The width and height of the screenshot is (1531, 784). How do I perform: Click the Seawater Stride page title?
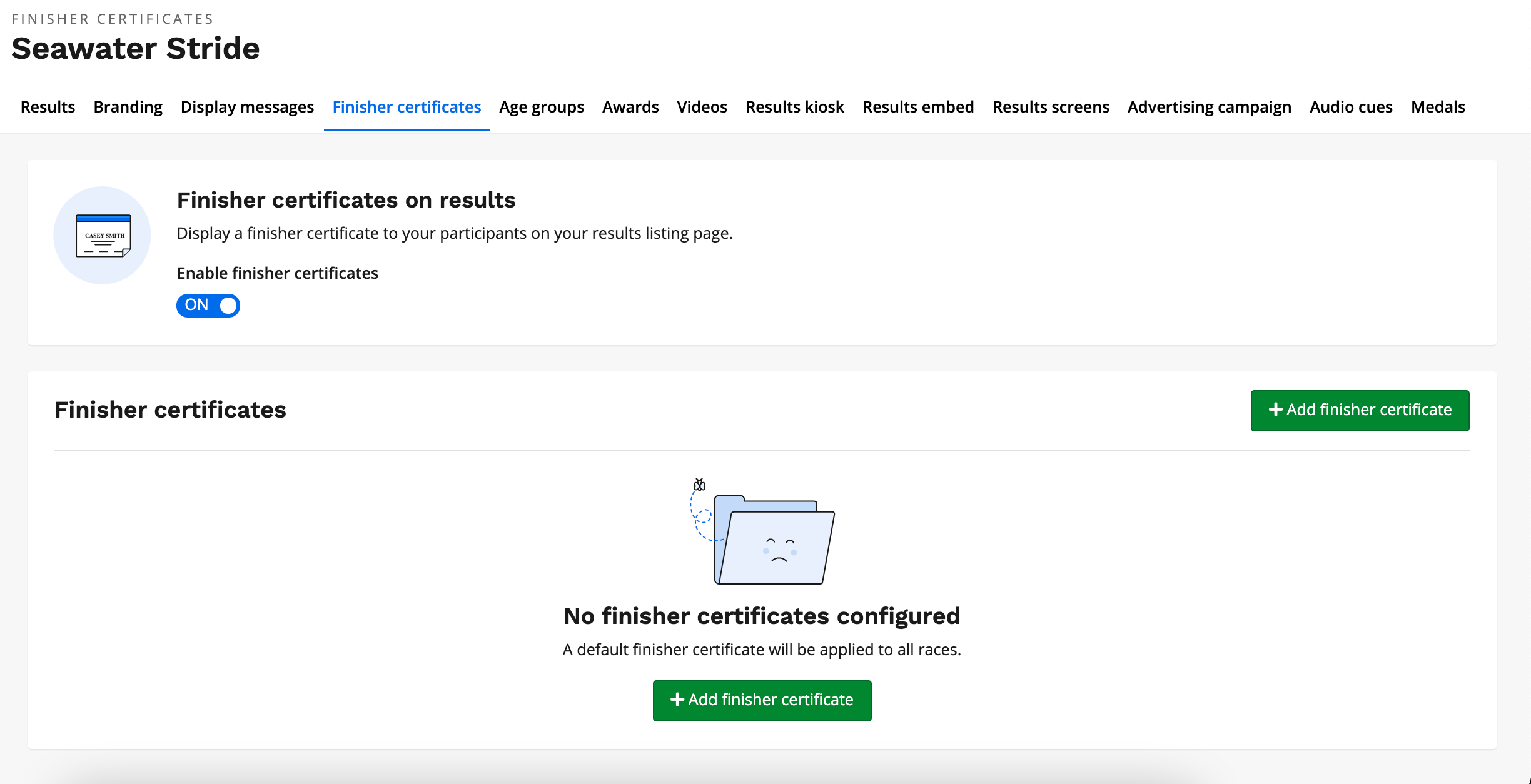point(135,49)
